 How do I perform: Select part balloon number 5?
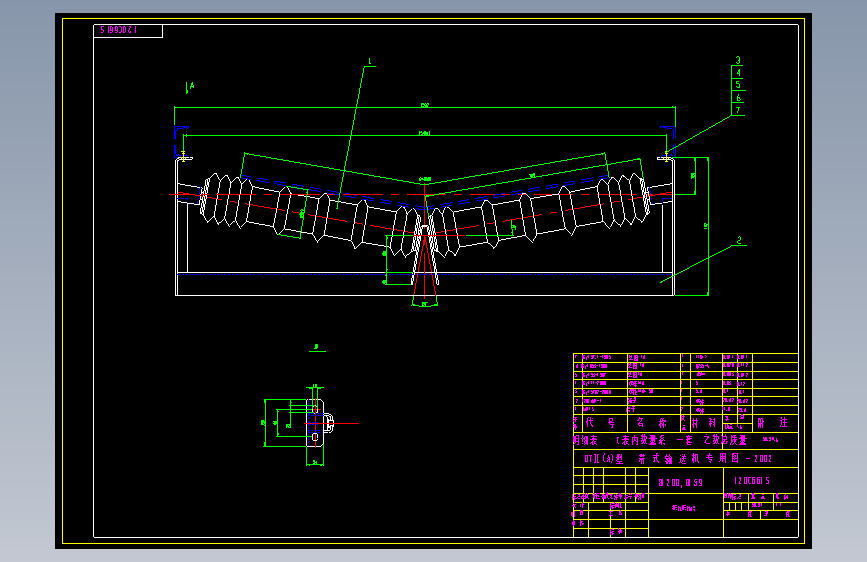738,85
